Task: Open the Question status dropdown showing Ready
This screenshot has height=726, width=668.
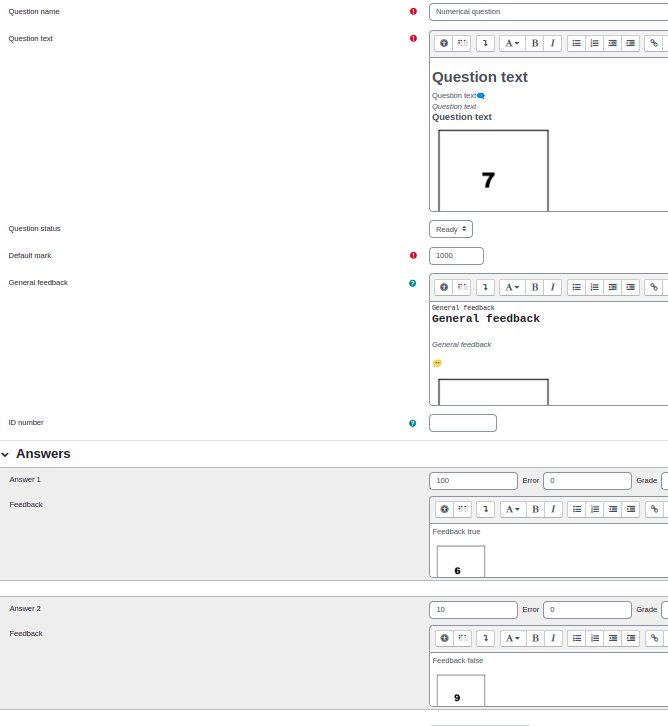Action: [450, 229]
